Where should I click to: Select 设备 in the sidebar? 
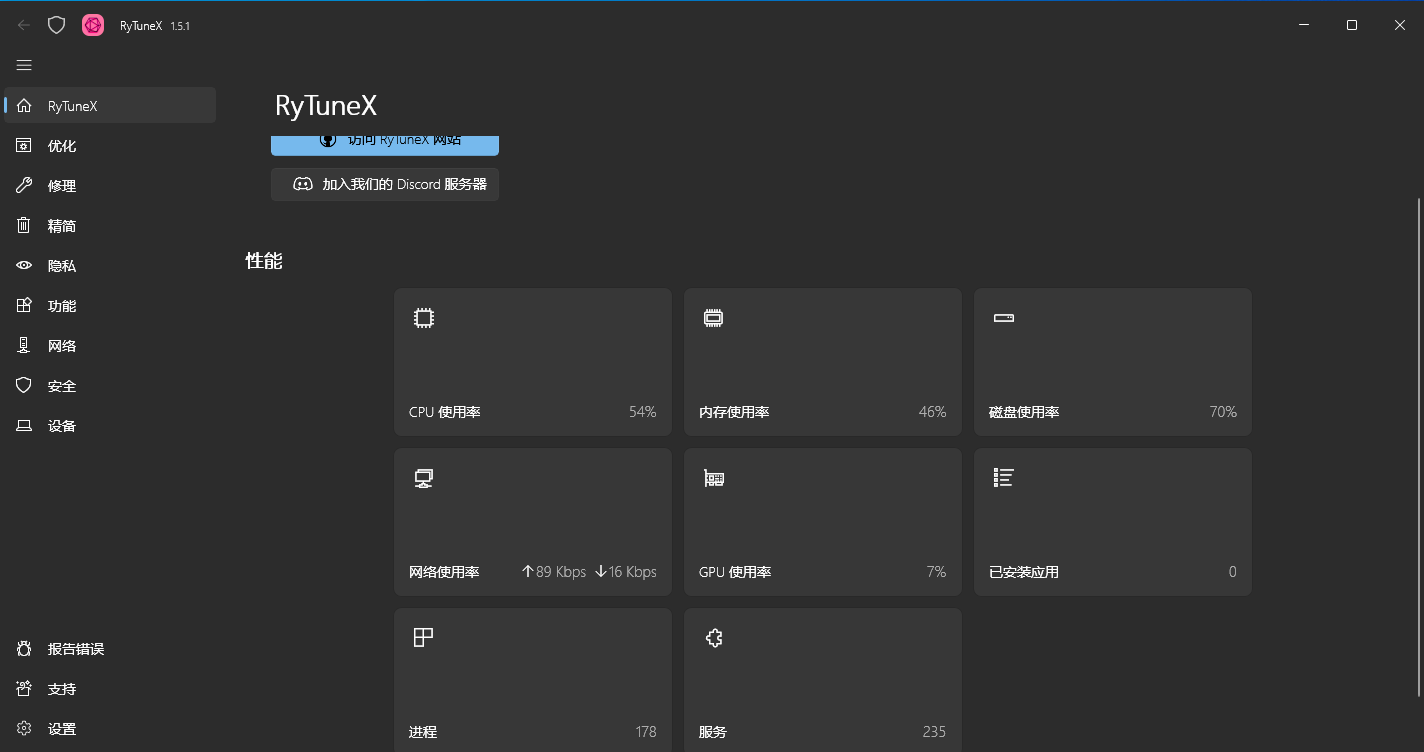(x=110, y=426)
